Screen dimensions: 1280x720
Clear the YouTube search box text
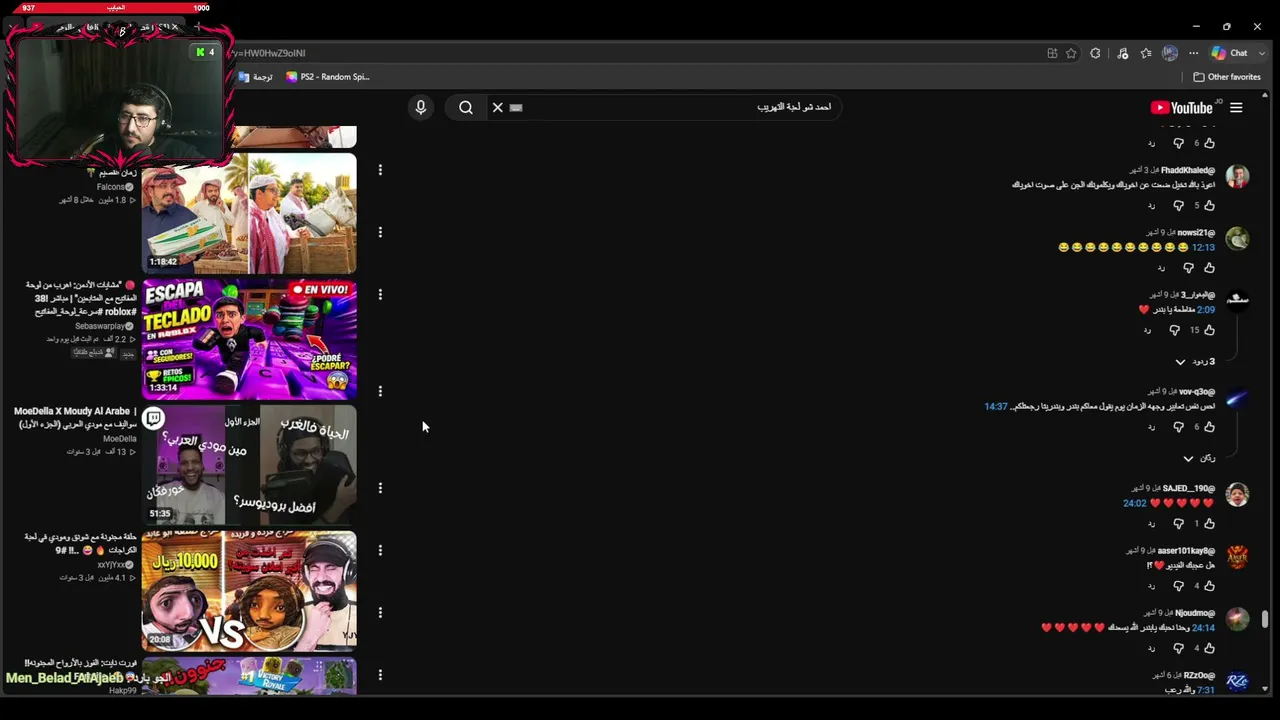pos(497,107)
